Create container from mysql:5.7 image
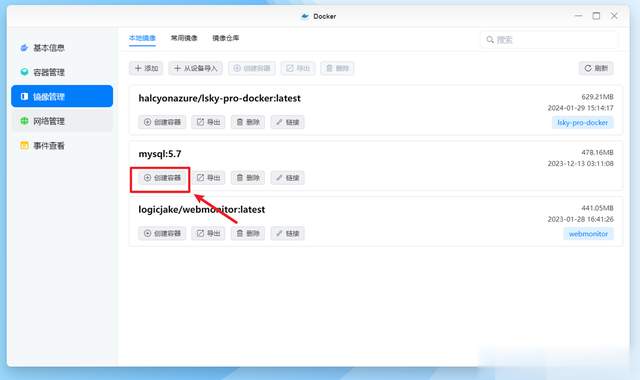Image resolution: width=640 pixels, height=380 pixels. tap(162, 178)
